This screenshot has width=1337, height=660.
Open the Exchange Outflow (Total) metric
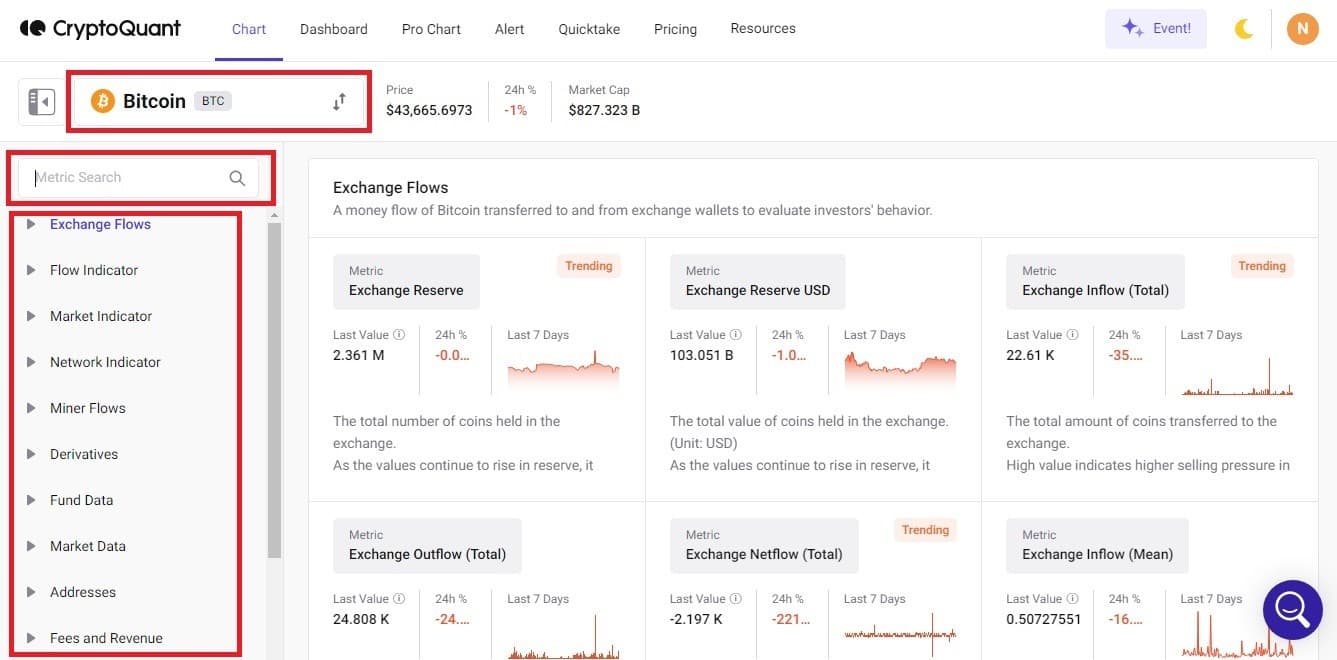click(x=427, y=545)
